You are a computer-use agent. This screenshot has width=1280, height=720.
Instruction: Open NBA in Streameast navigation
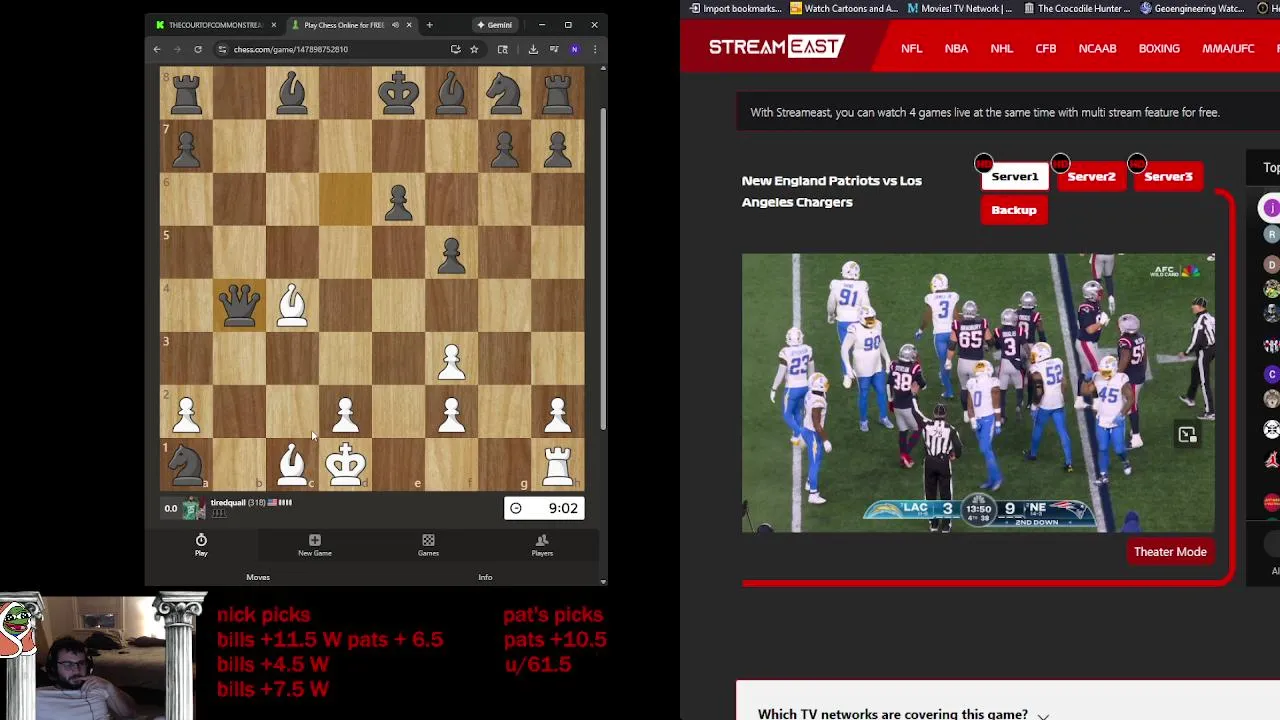pyautogui.click(x=956, y=48)
